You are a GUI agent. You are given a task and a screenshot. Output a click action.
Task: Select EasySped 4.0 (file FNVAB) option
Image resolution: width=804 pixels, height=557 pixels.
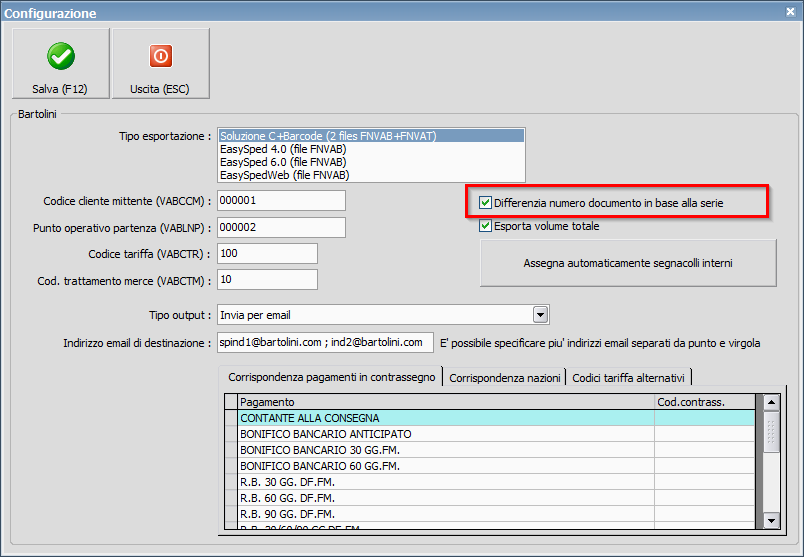tap(371, 149)
